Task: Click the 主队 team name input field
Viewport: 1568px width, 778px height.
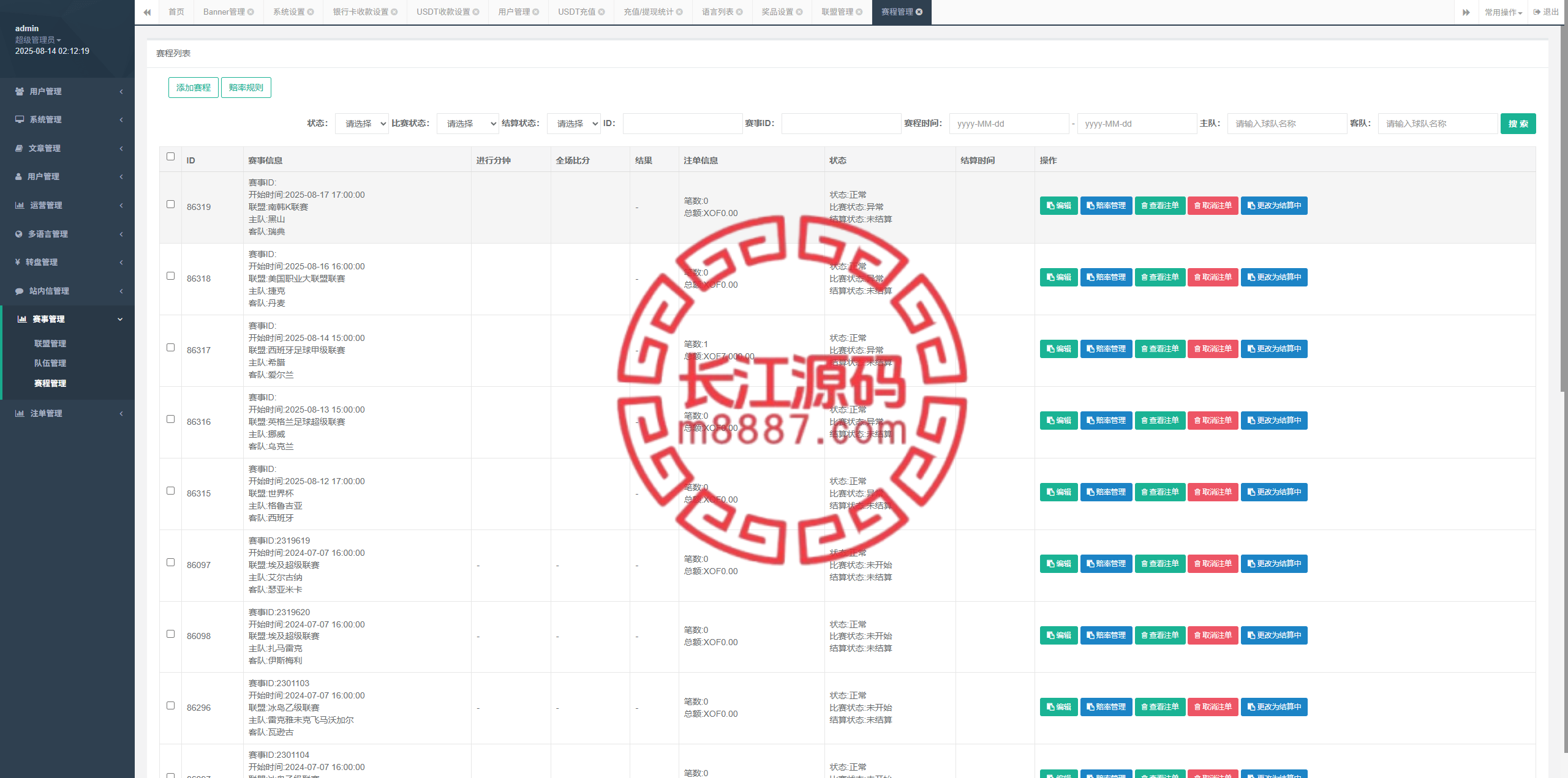Action: pos(1287,124)
